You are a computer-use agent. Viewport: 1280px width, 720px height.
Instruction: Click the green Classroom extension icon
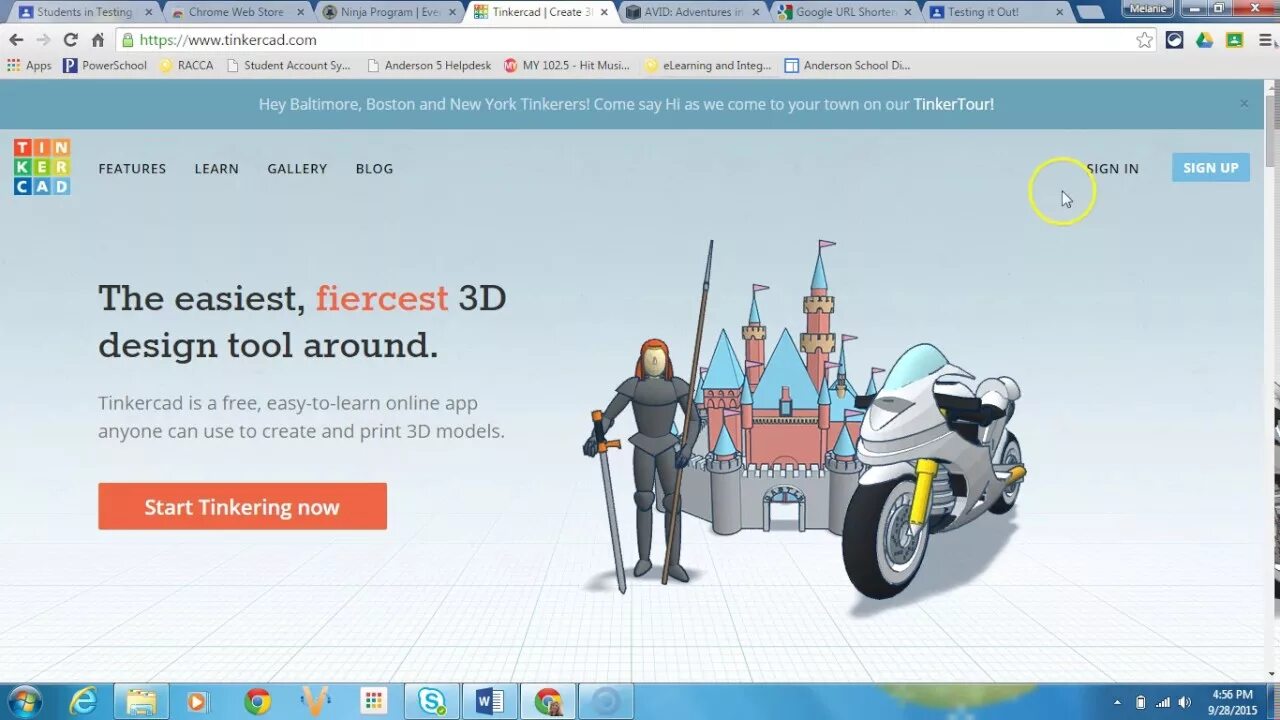coord(1234,40)
